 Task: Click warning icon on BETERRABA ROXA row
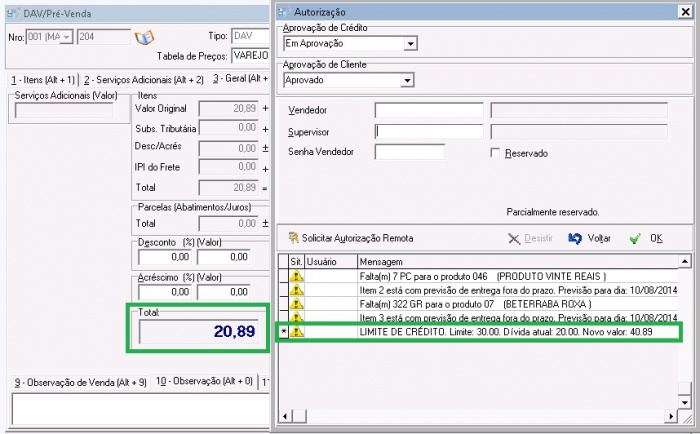pyautogui.click(x=296, y=304)
